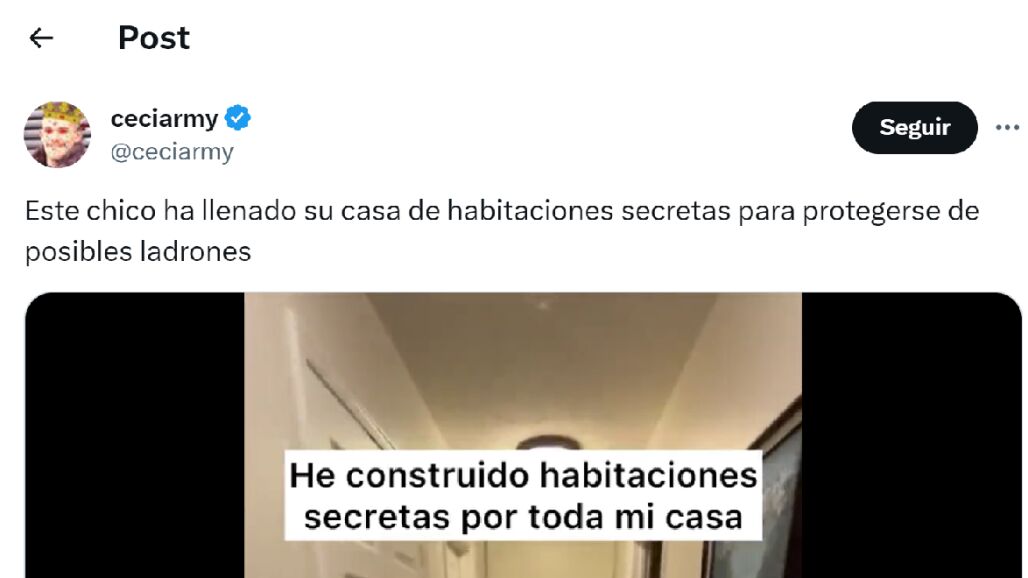Click the 'He construido habitaciones' caption line
This screenshot has height=578, width=1028.
coord(523,475)
